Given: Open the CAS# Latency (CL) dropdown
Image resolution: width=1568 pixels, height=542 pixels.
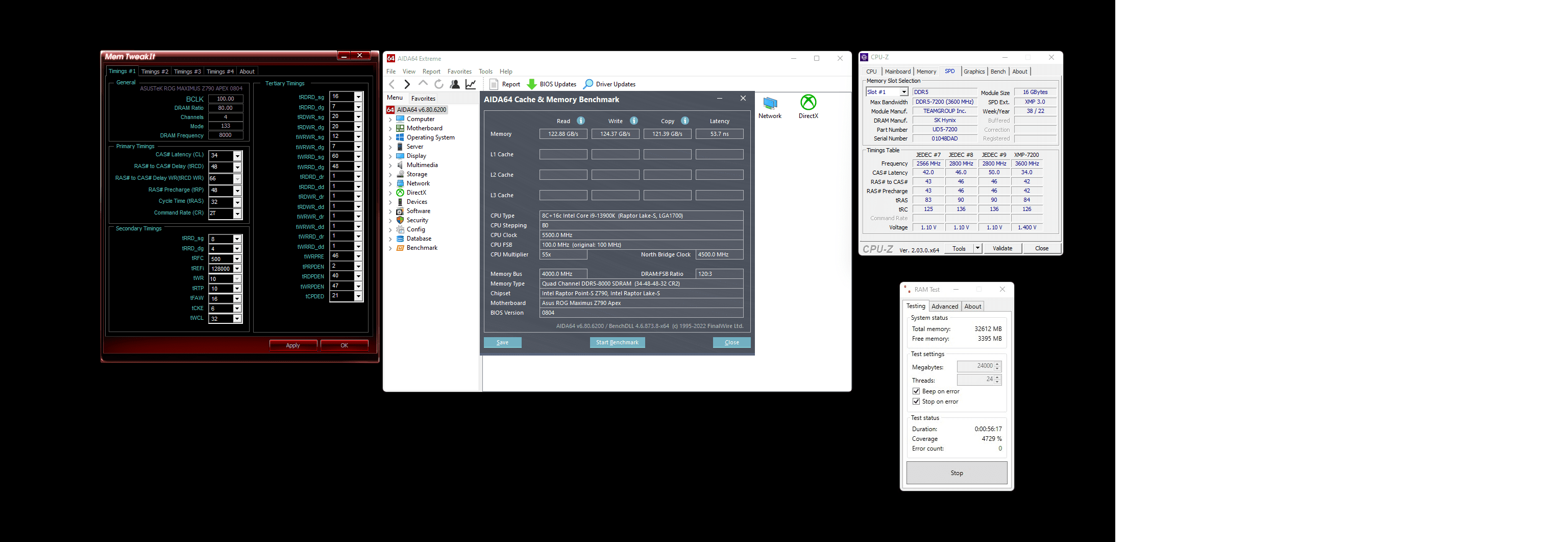Looking at the screenshot, I should (x=237, y=156).
